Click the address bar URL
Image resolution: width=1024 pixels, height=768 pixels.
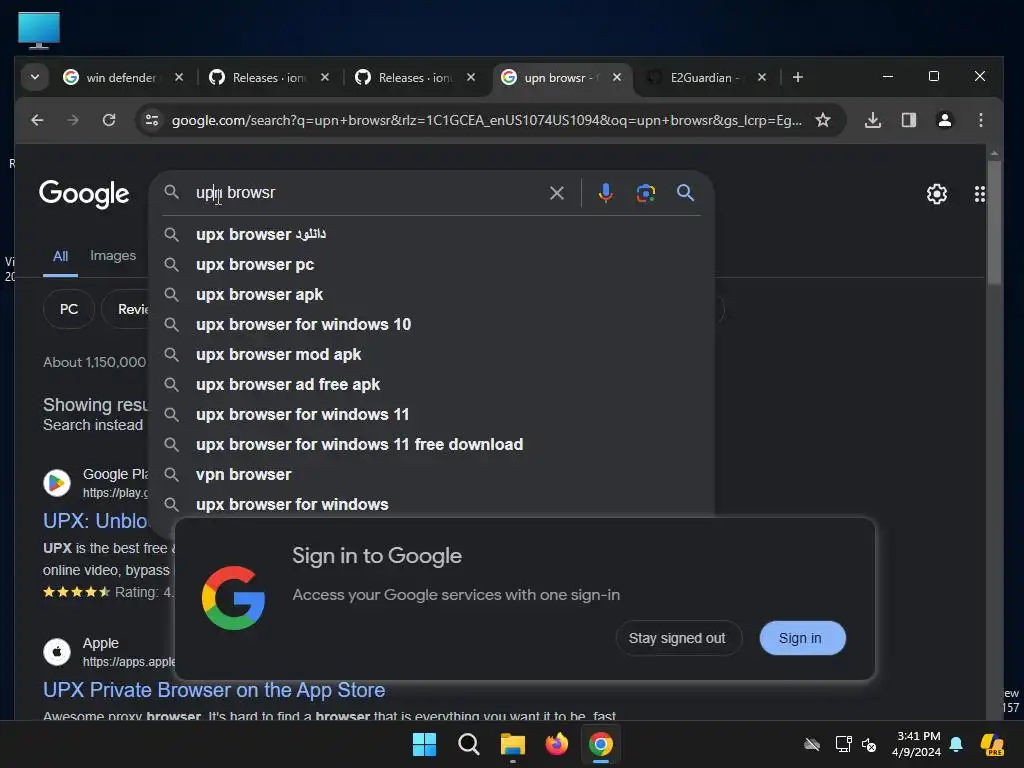pos(487,120)
